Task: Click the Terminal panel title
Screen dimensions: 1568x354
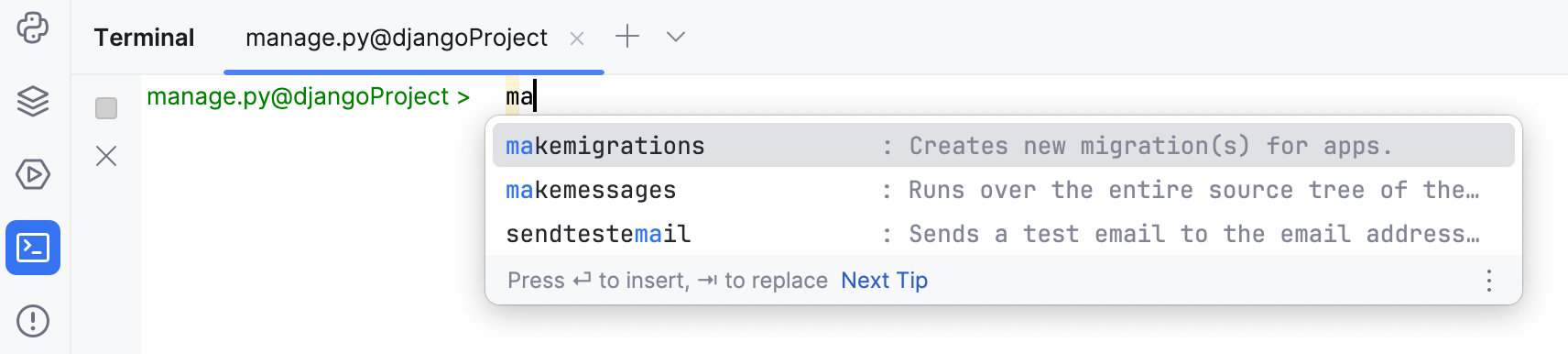Action: [x=144, y=38]
